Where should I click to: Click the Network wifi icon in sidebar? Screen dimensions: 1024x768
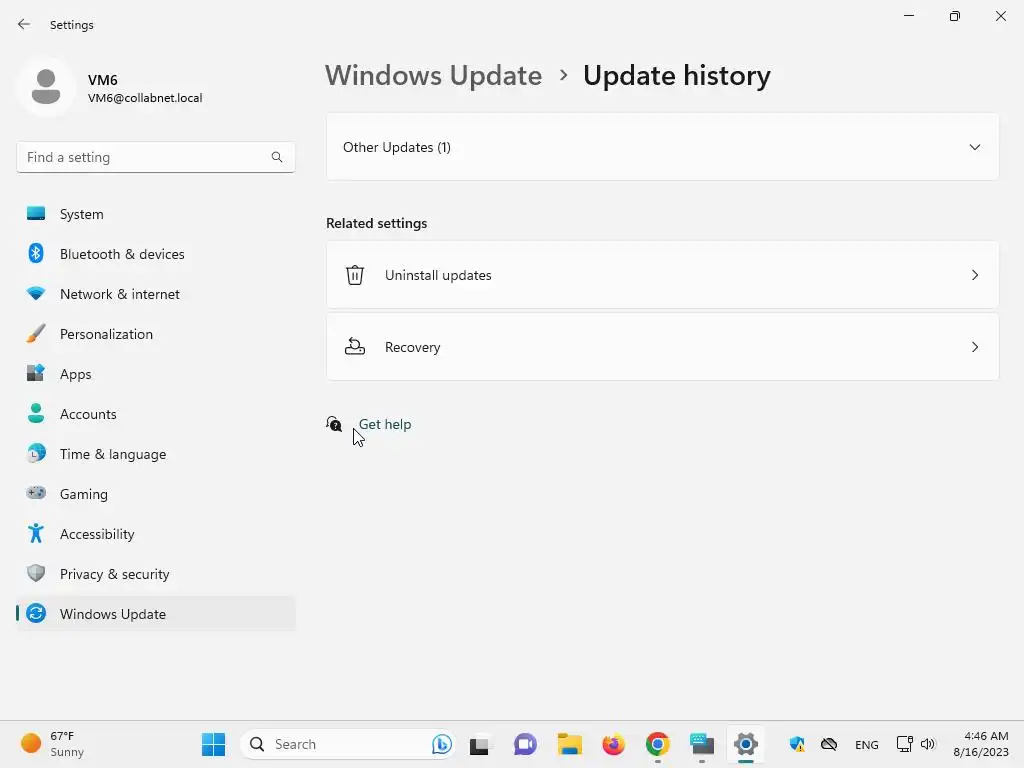pos(36,294)
